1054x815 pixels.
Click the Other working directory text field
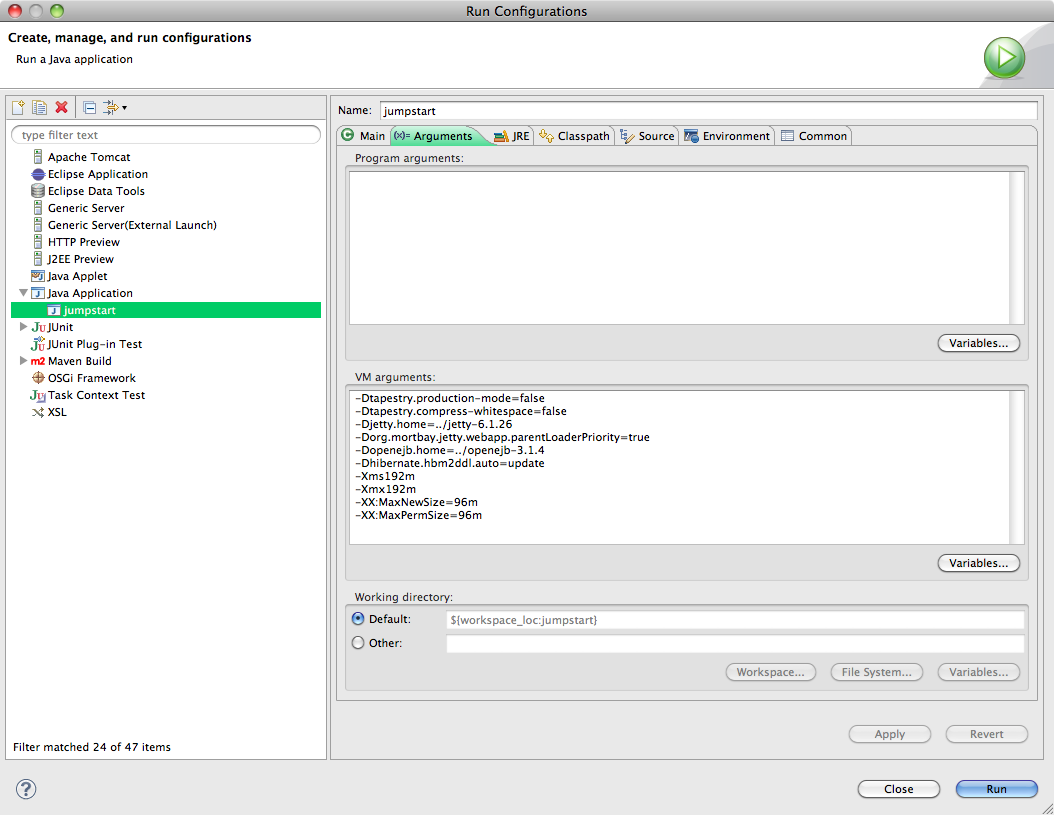(x=735, y=644)
